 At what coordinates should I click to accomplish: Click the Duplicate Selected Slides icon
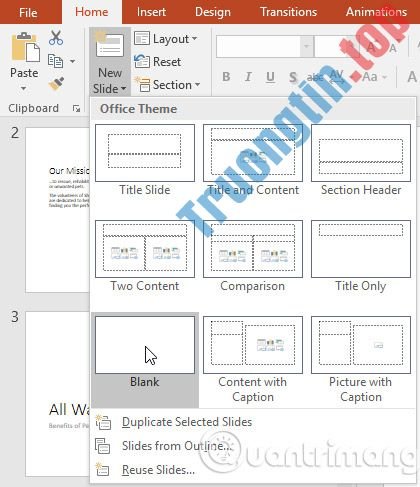(x=103, y=422)
